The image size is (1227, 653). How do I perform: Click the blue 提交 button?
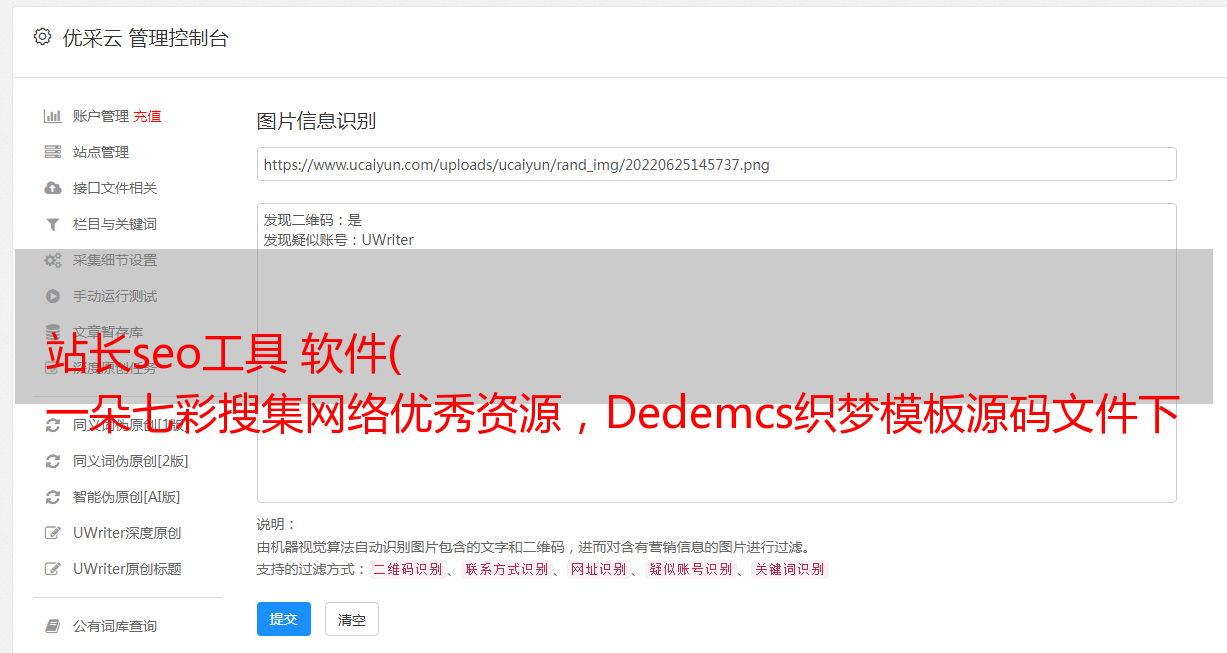(x=284, y=619)
